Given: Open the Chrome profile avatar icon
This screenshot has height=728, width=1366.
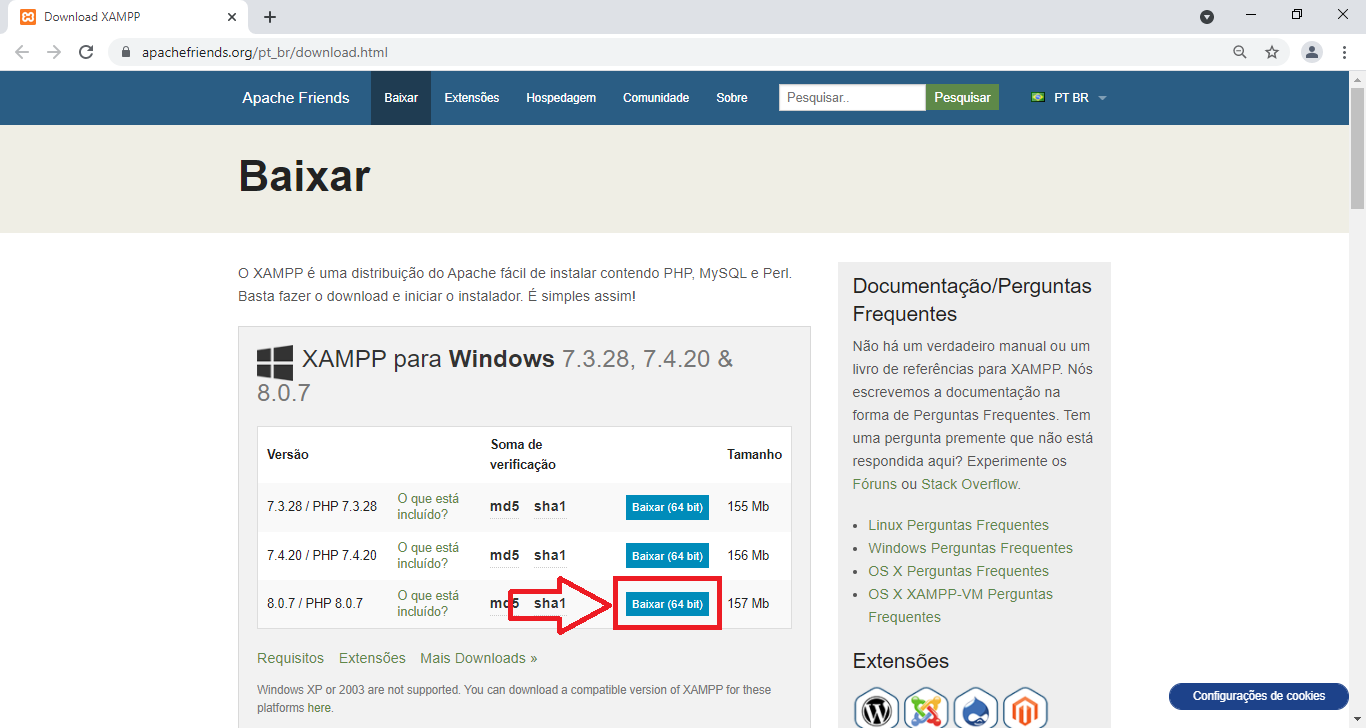Looking at the screenshot, I should [1312, 52].
